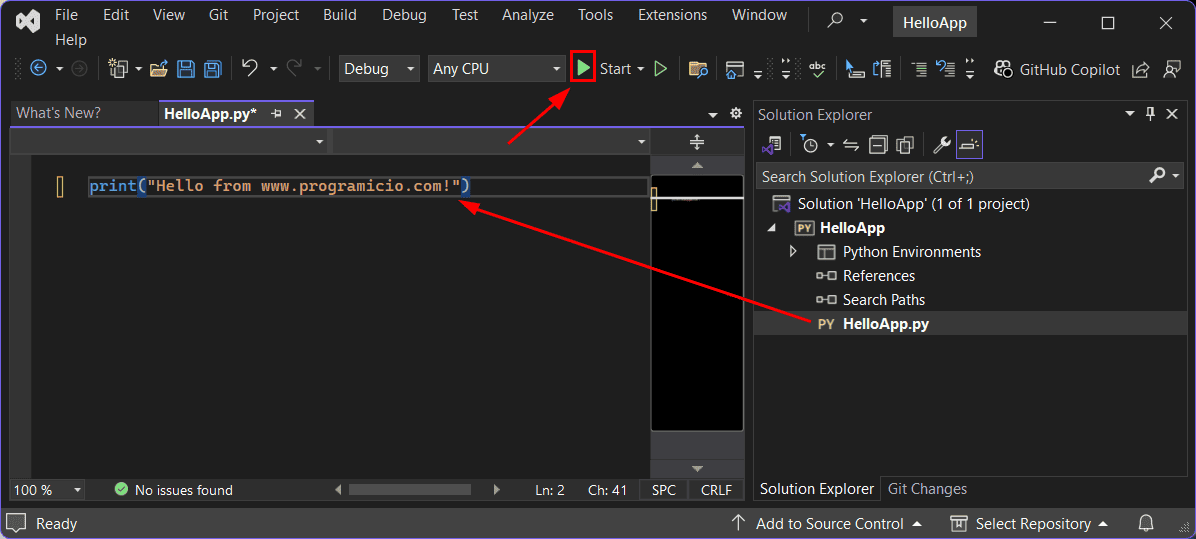Open the Debug configuration dropdown

379,69
